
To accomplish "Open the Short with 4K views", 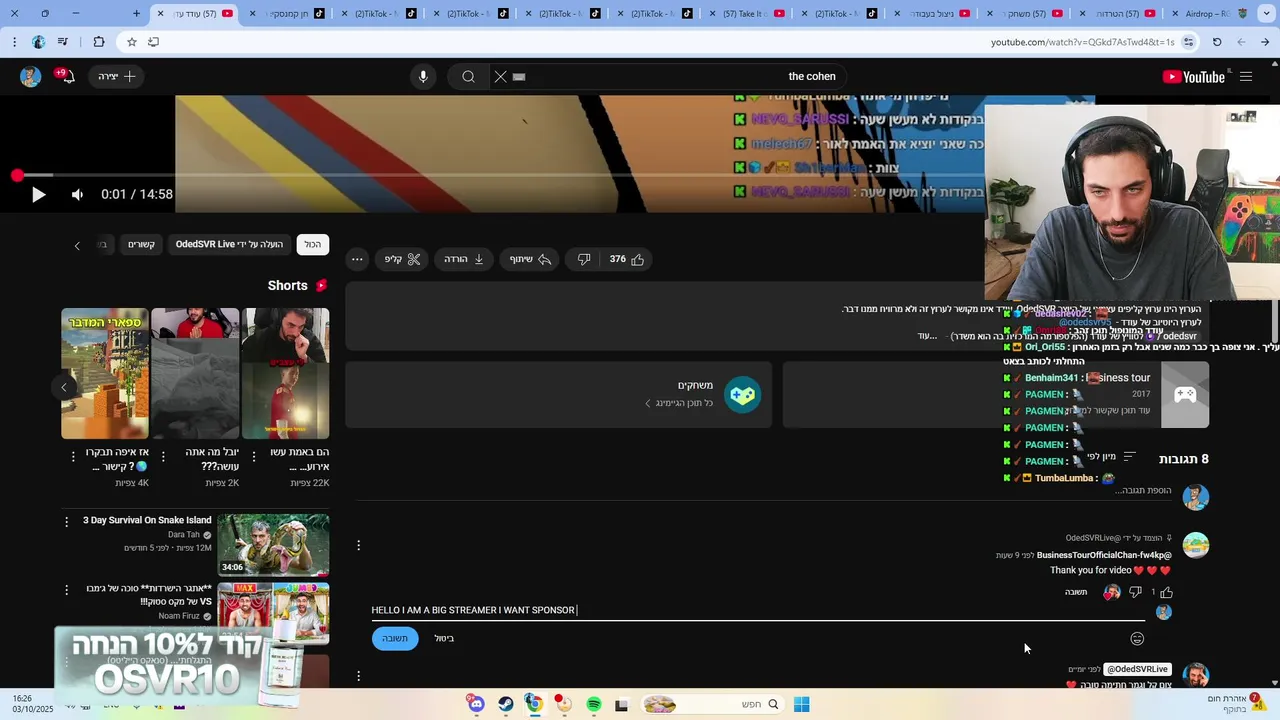I will click(105, 373).
